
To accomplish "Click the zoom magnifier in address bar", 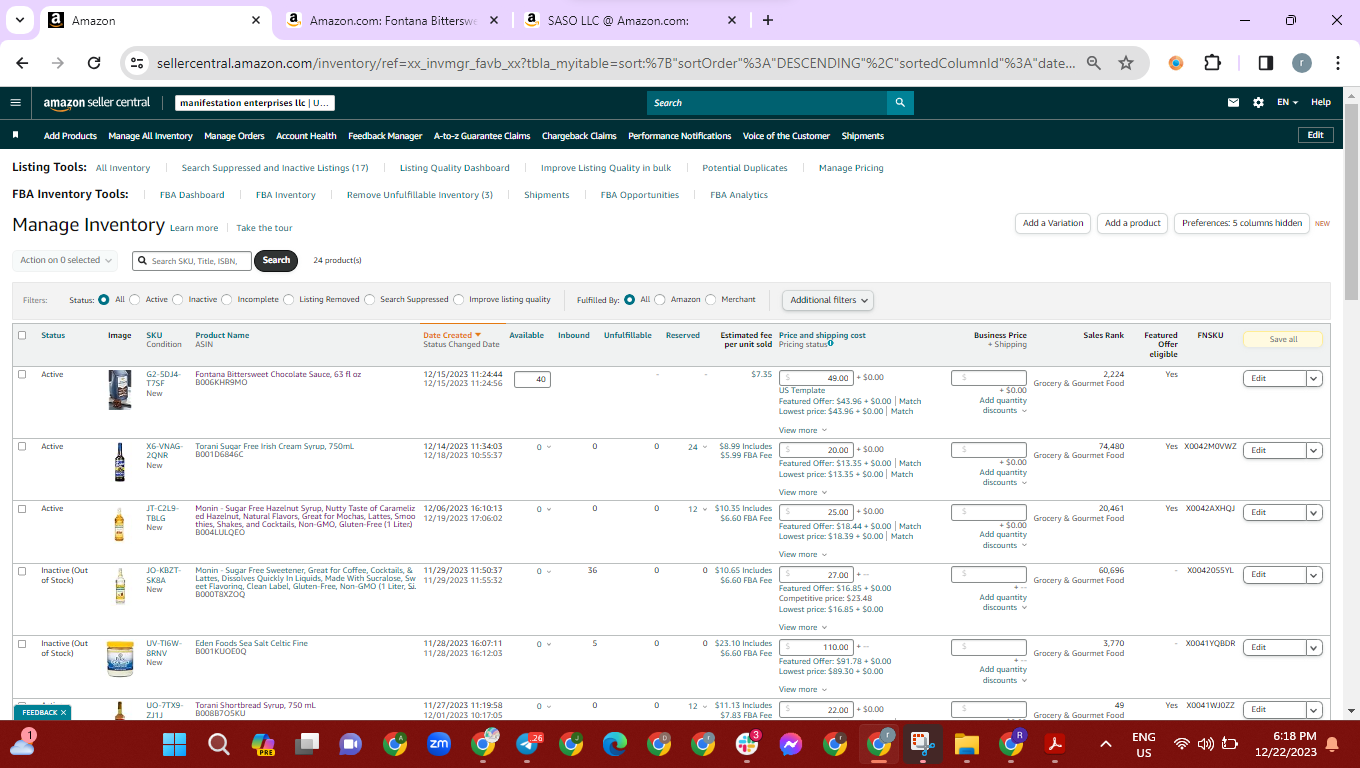I will click(1094, 63).
